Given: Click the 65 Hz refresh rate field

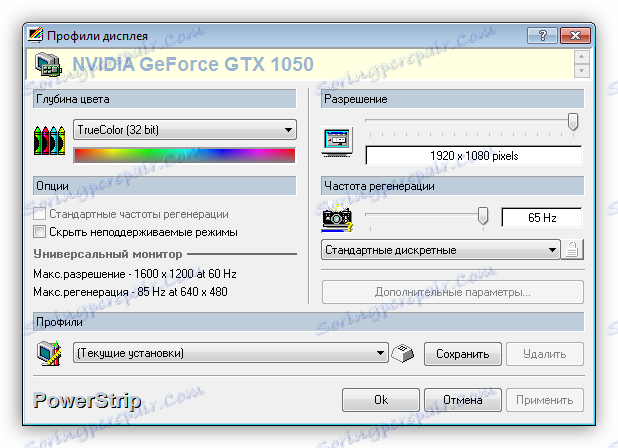Looking at the screenshot, I should (542, 217).
